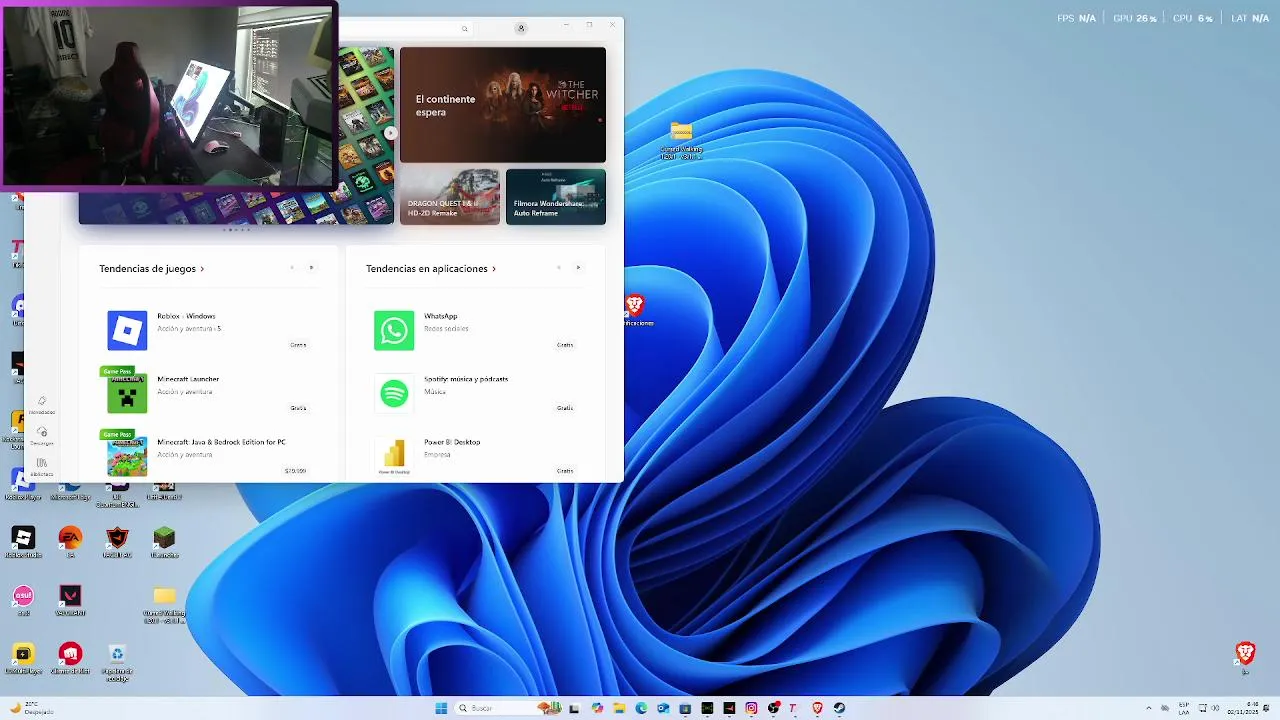The width and height of the screenshot is (1280, 720).
Task: Click price button for Minecraft Java & Bedrock
Action: (295, 471)
